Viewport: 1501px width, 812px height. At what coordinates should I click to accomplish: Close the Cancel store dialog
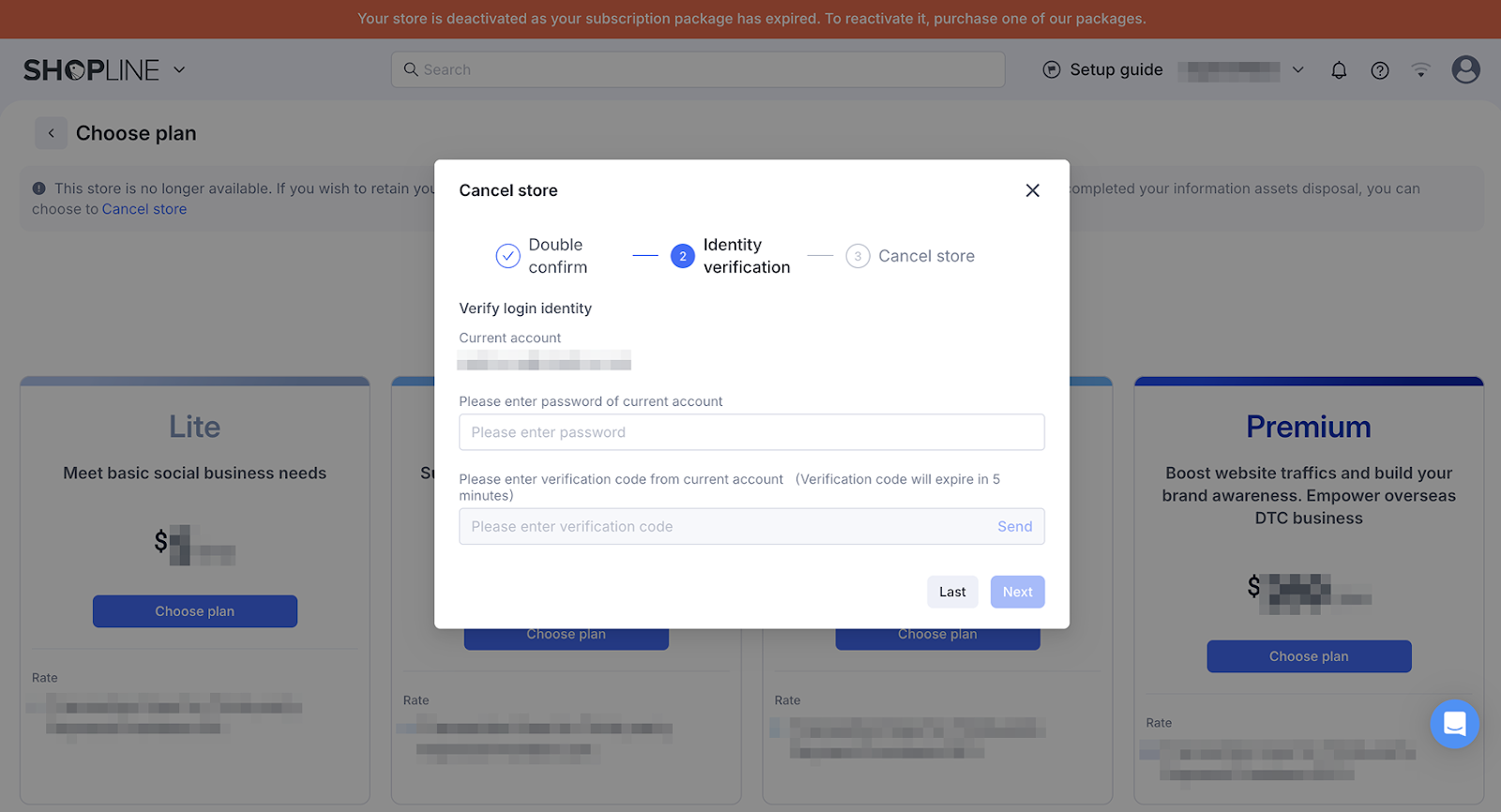[x=1032, y=190]
